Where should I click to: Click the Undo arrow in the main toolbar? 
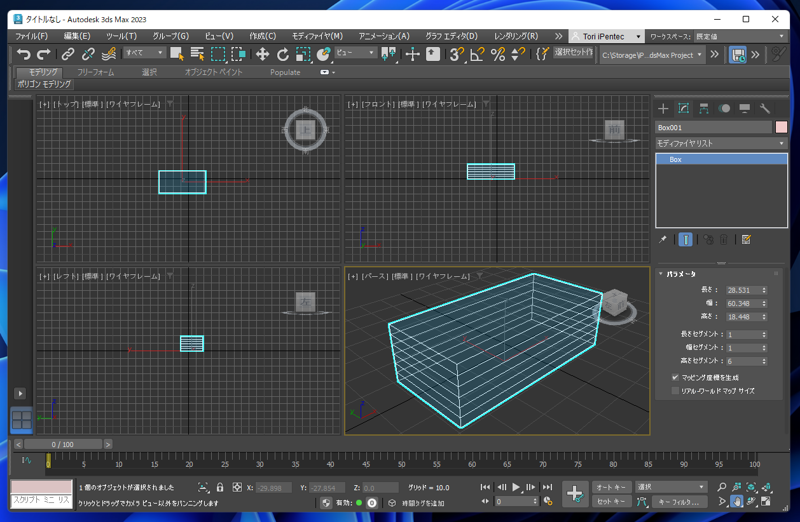pos(23,54)
